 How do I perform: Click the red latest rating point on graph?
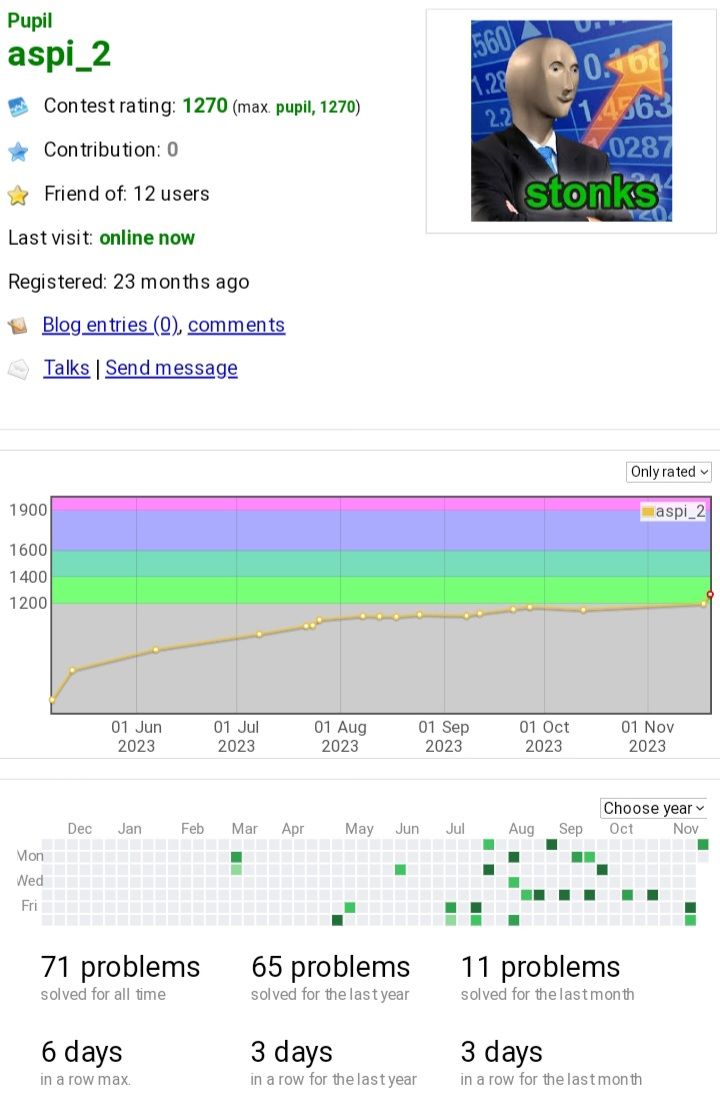click(710, 594)
